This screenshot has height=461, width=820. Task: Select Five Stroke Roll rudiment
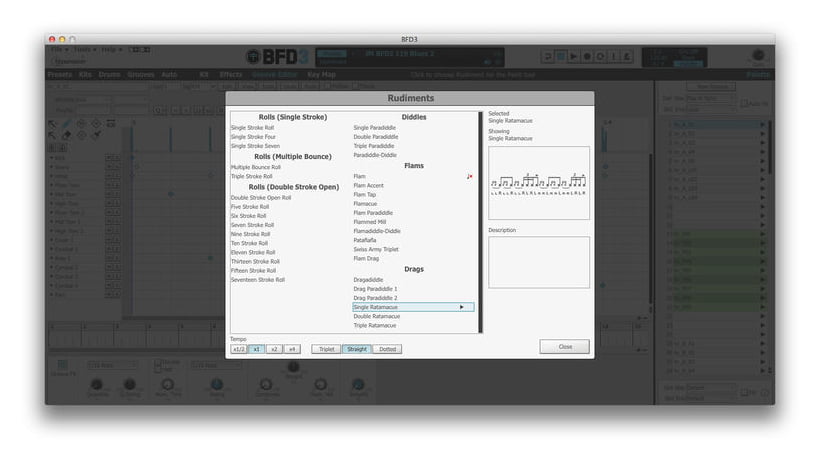250,207
